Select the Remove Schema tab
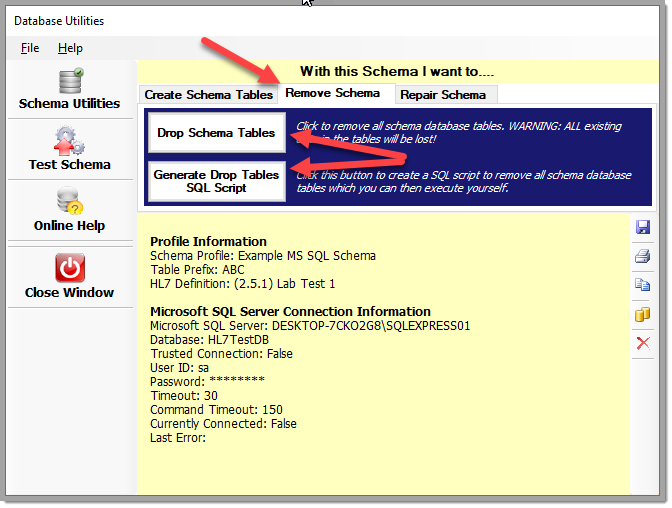The width and height of the screenshot is (672, 508). click(332, 93)
